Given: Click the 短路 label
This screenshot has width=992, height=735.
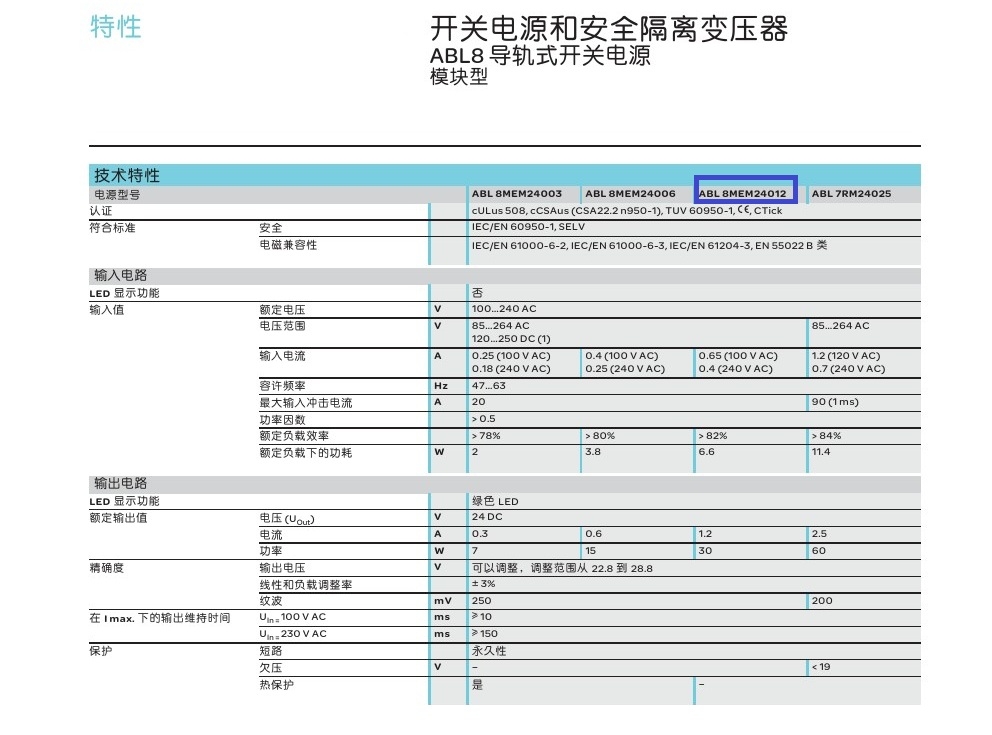Looking at the screenshot, I should [271, 651].
